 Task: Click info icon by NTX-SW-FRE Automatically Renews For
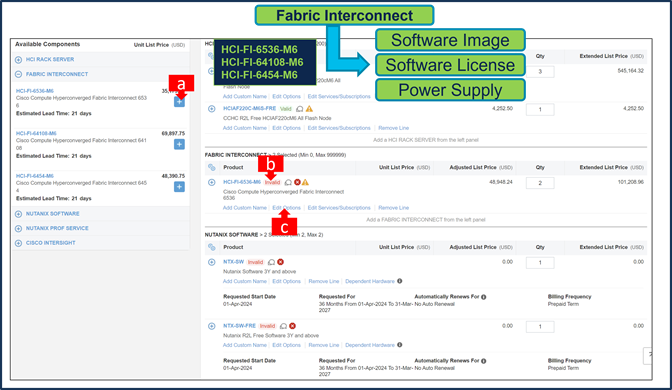point(484,361)
